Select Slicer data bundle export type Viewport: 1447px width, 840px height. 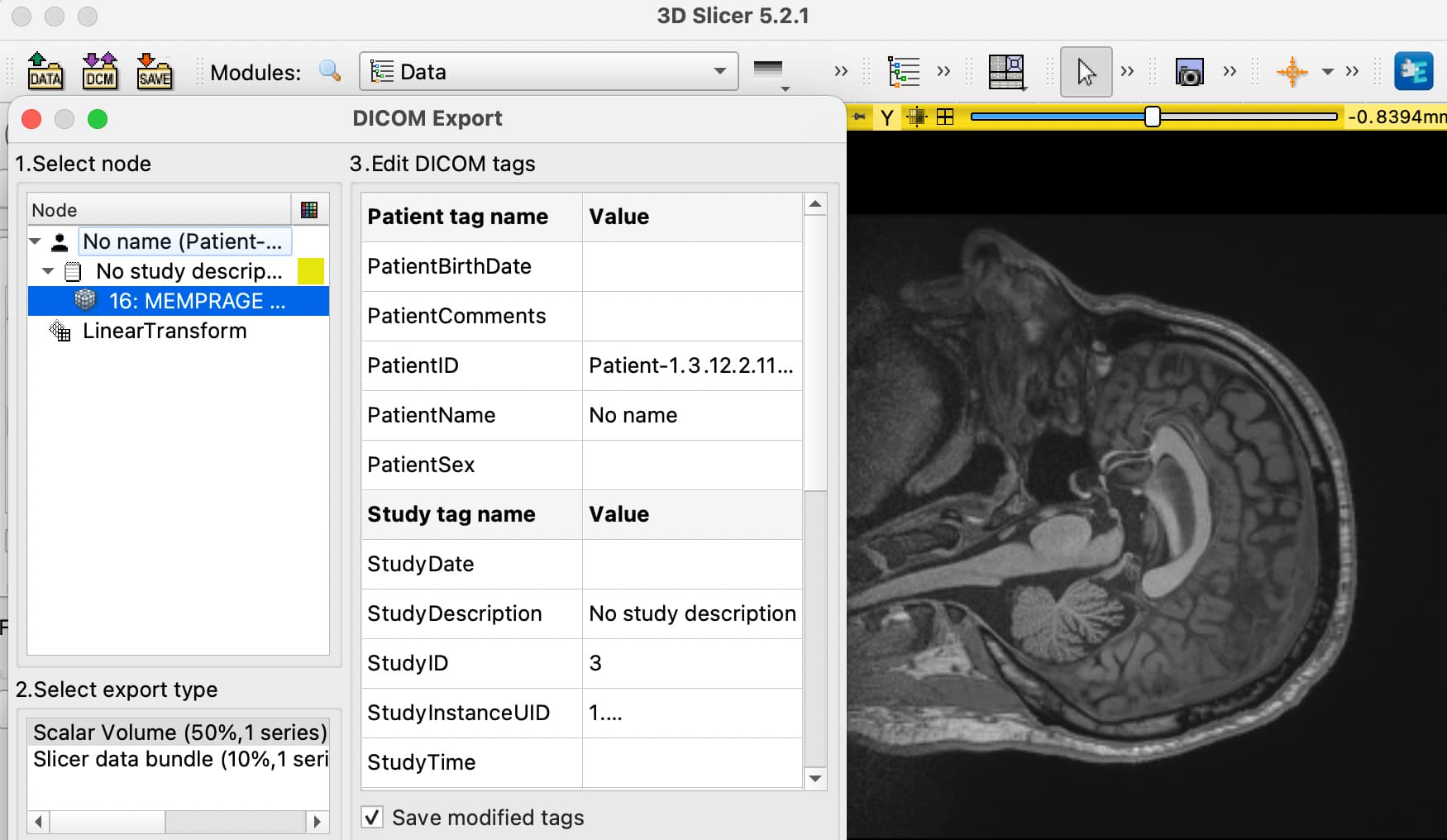(x=180, y=759)
